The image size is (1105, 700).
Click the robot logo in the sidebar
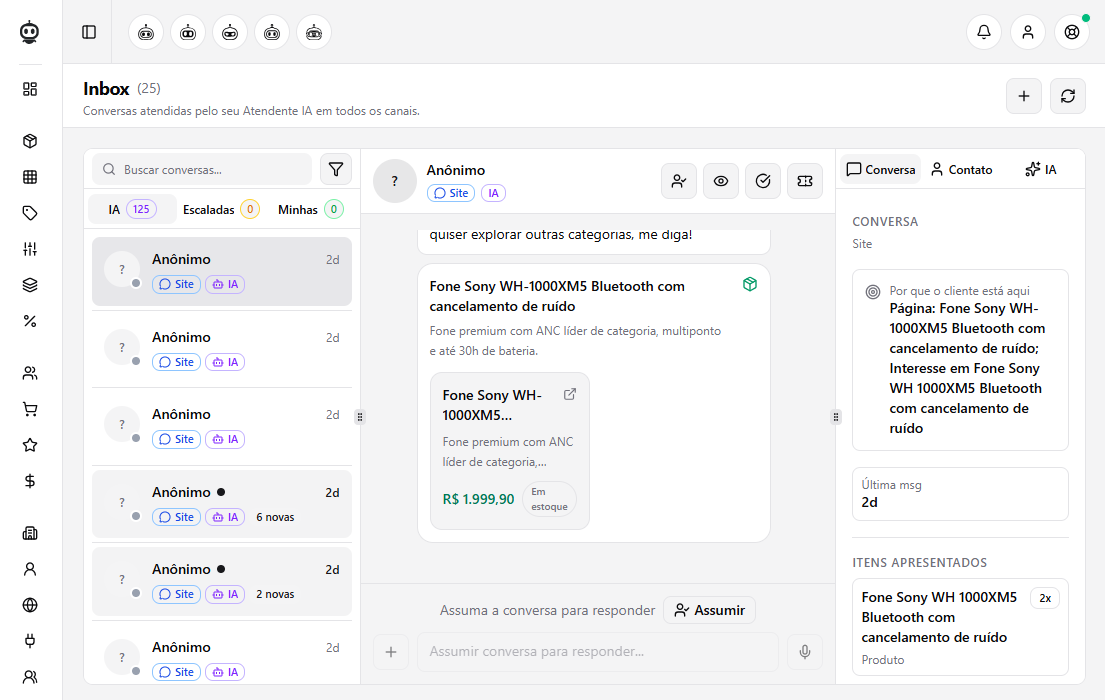click(x=30, y=32)
